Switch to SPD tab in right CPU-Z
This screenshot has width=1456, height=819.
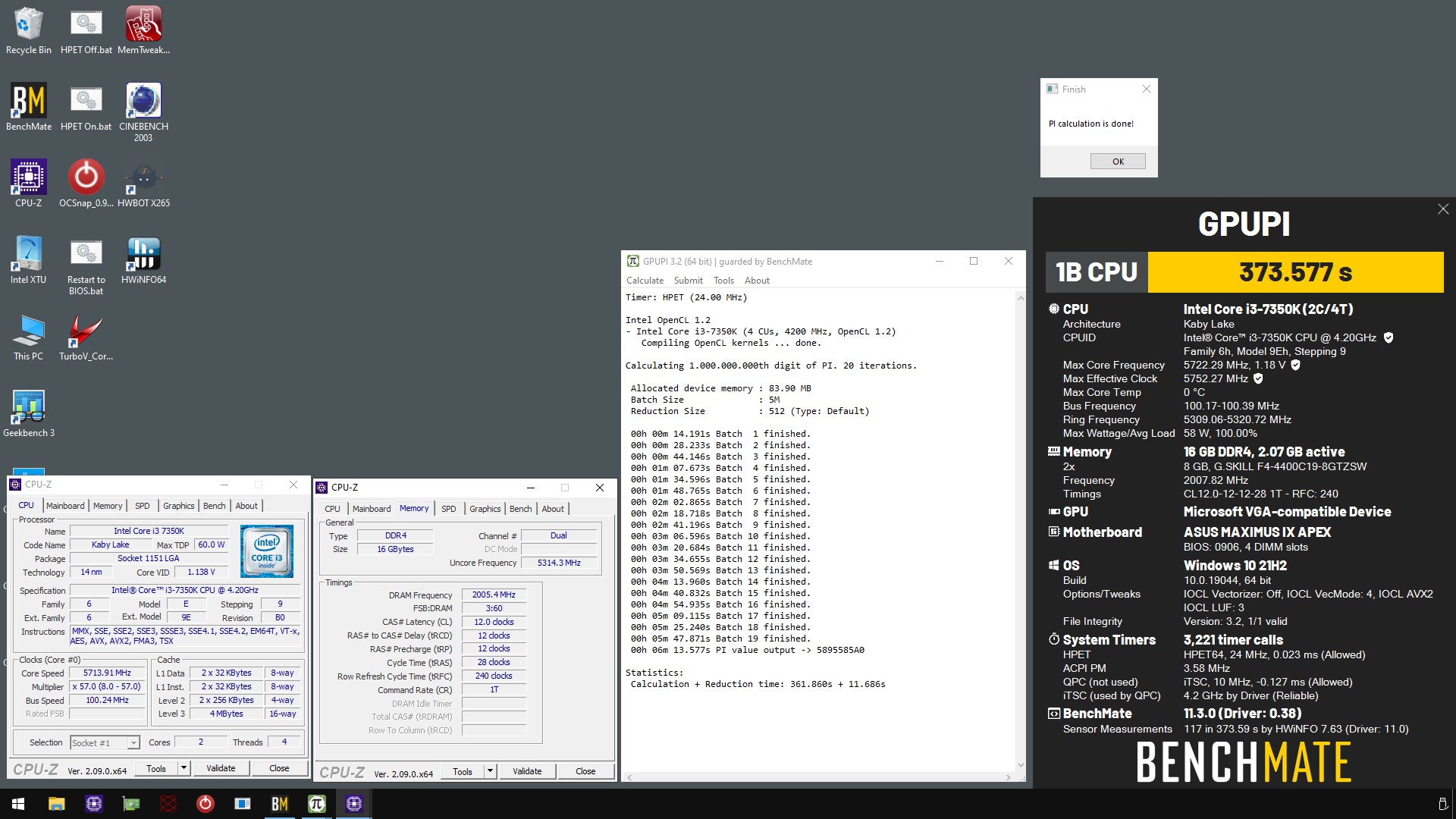click(x=449, y=509)
